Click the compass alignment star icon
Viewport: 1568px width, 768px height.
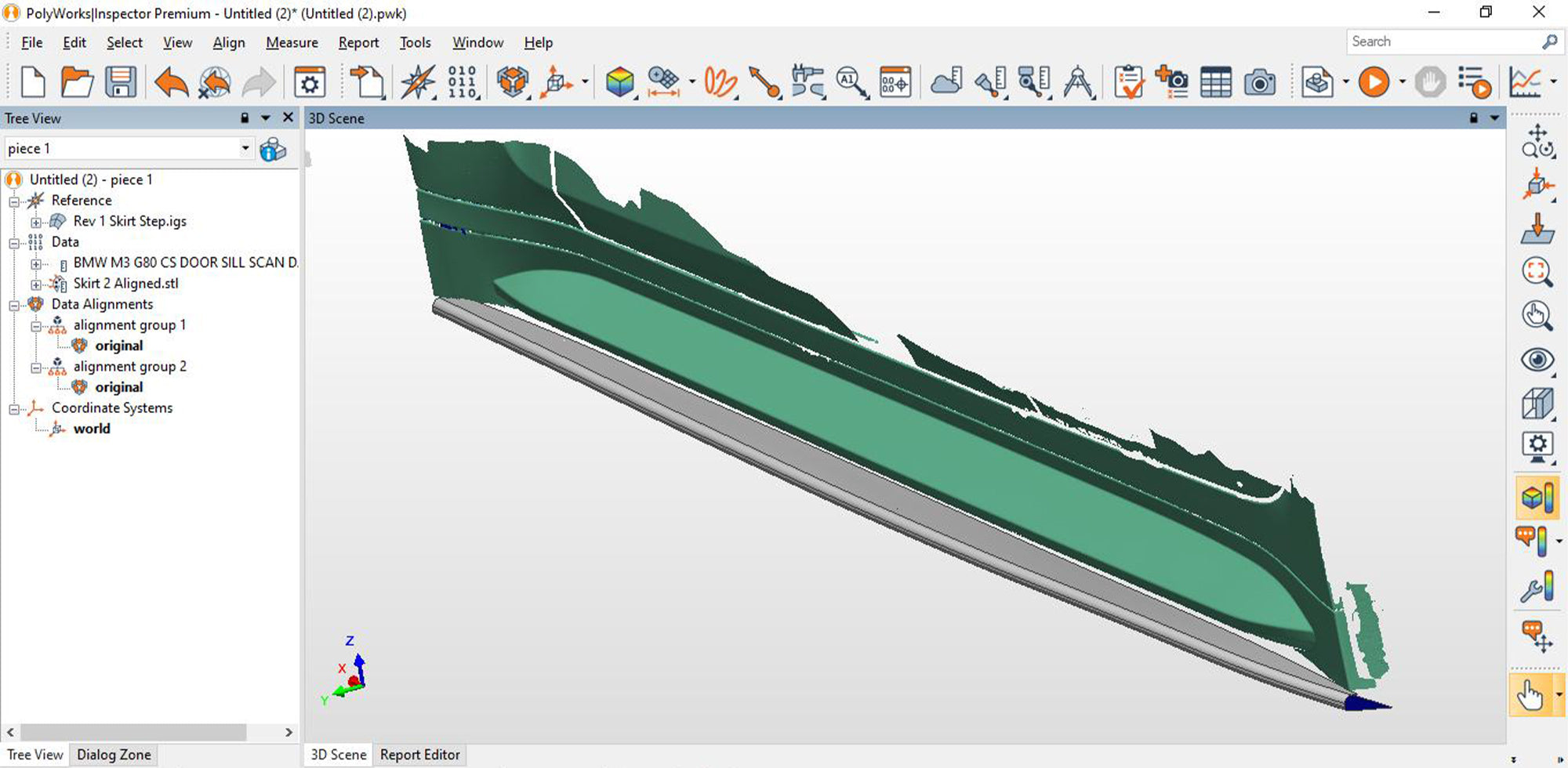pyautogui.click(x=418, y=82)
